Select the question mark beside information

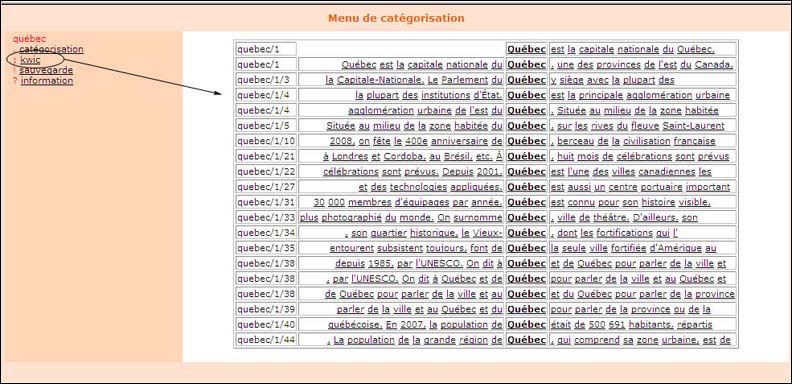pos(15,81)
